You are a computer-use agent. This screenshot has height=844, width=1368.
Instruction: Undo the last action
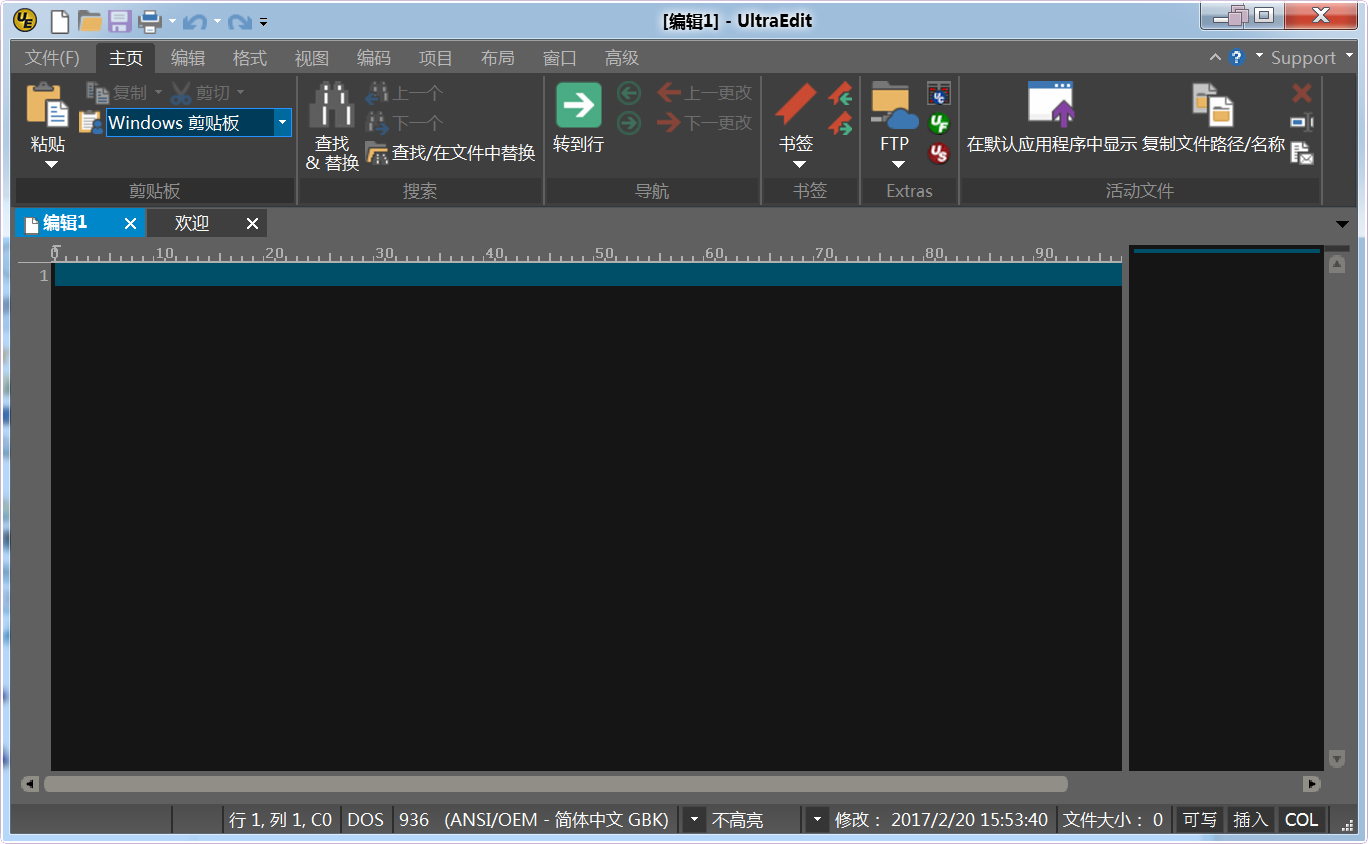(x=194, y=21)
